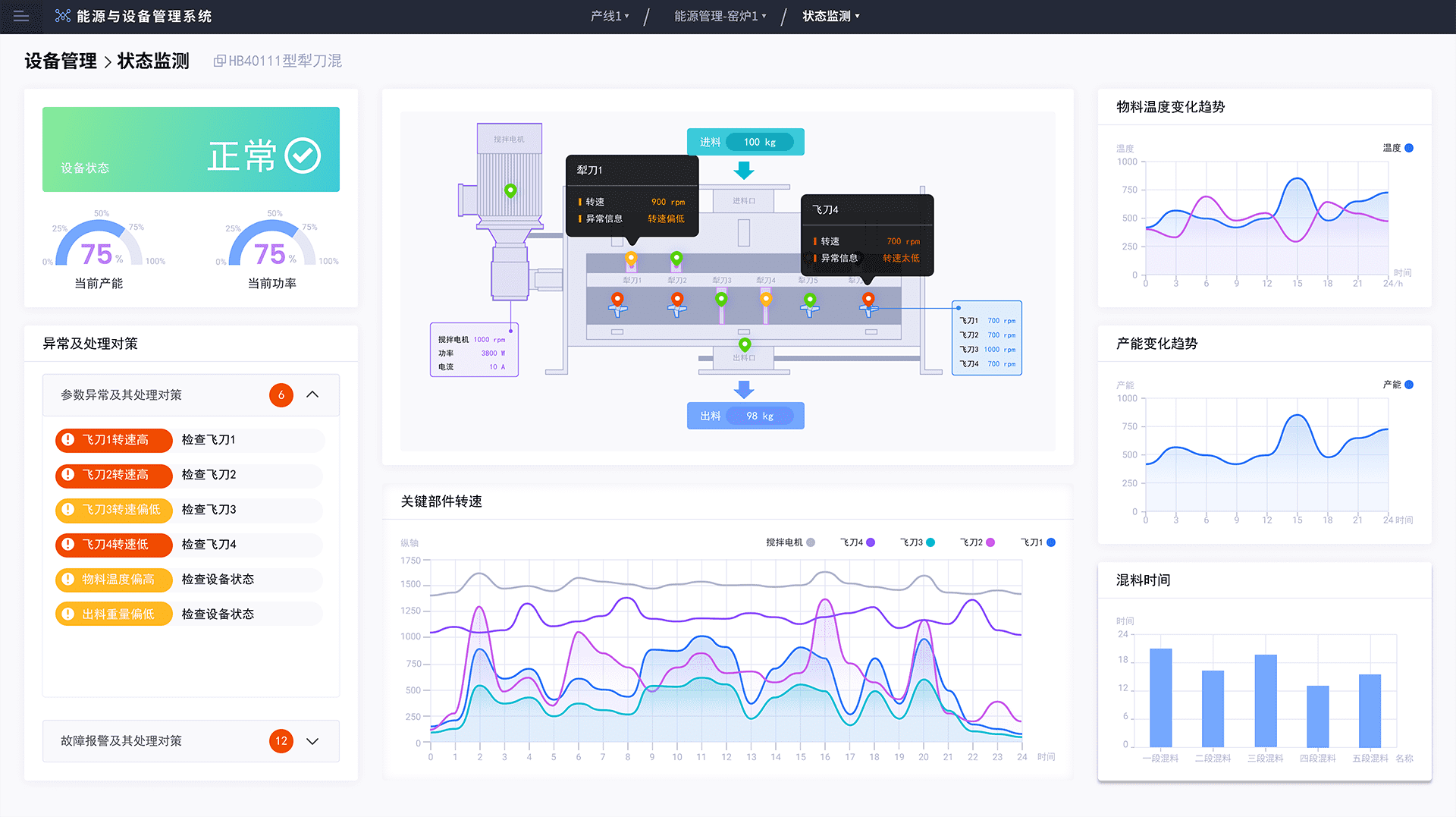The height and width of the screenshot is (817, 1456).
Task: Click the green marker above 犁刀2
Action: pos(676,258)
